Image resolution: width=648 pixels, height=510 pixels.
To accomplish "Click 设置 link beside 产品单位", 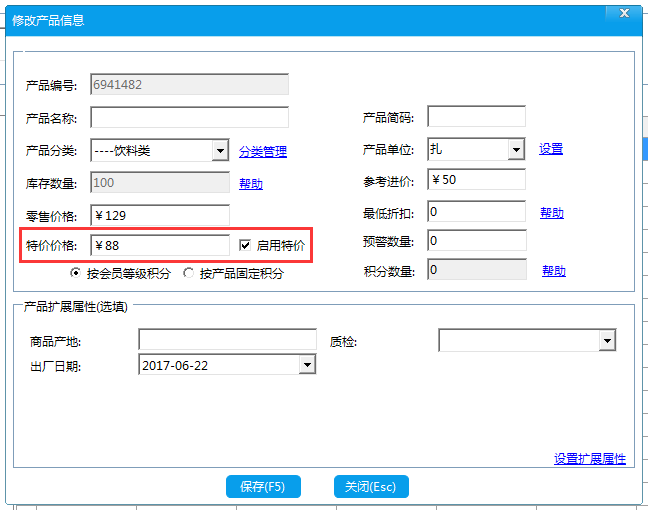I will 551,149.
